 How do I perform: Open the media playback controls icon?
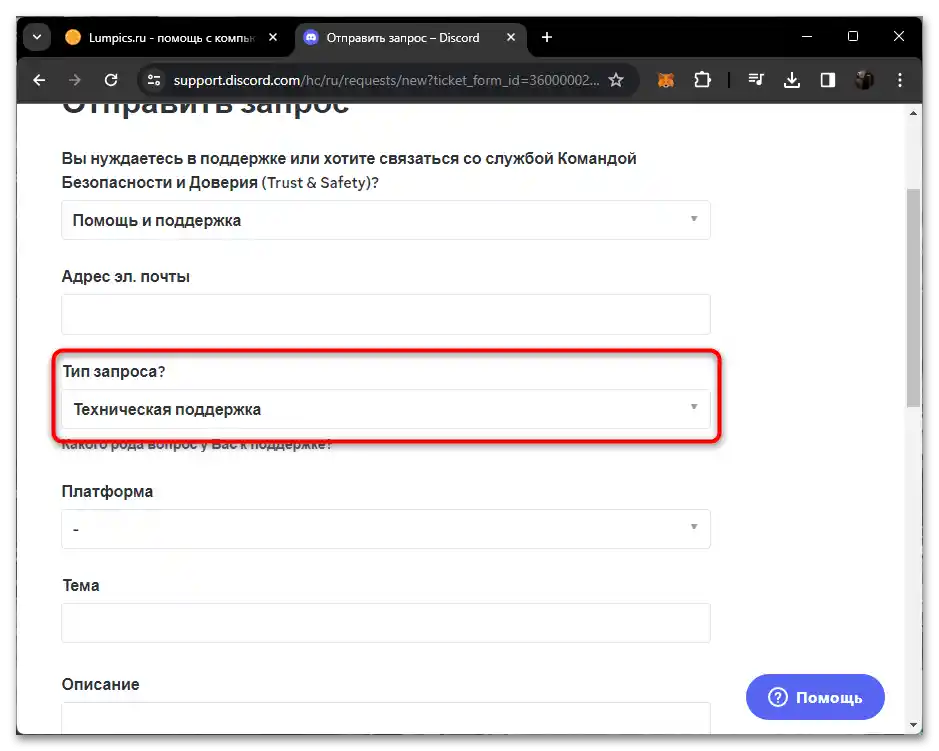tap(755, 79)
